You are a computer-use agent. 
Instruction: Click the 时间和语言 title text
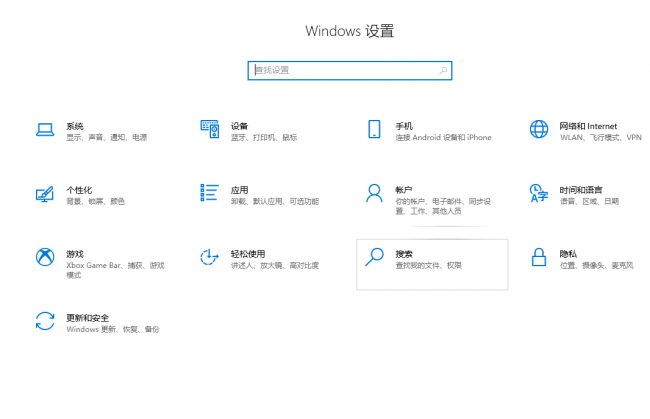point(581,190)
